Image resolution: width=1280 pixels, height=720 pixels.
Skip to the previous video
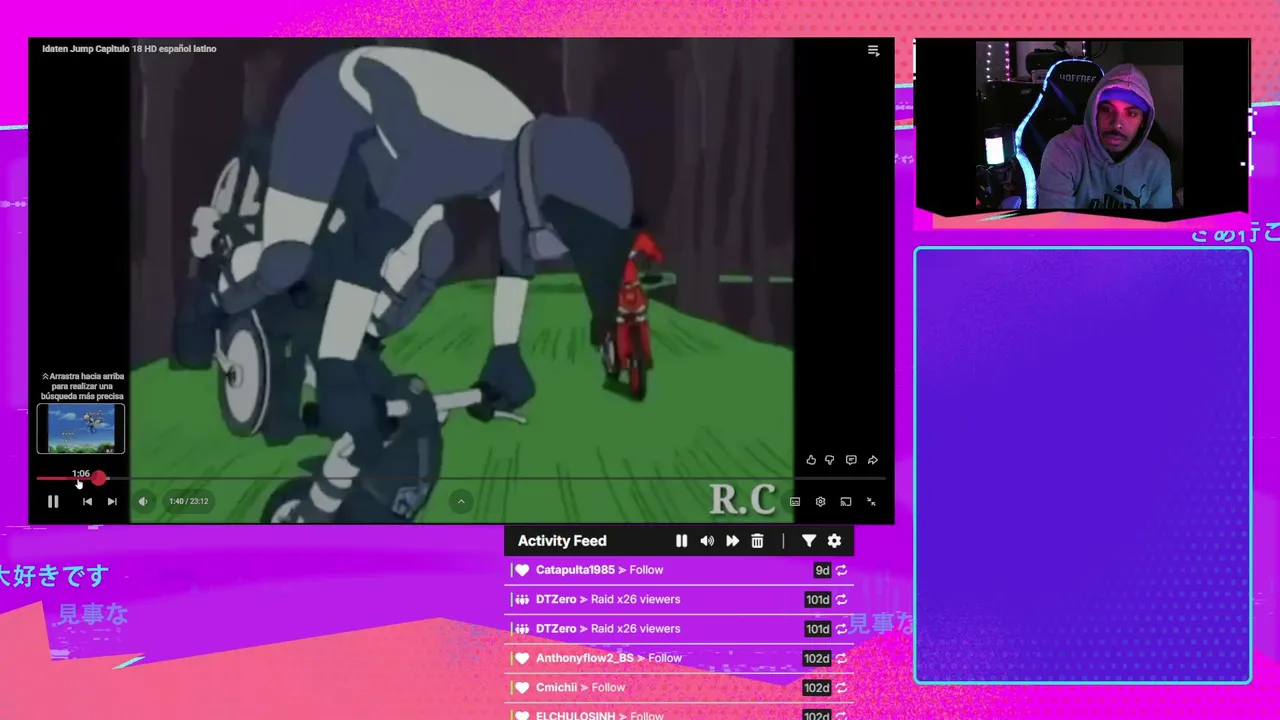pyautogui.click(x=87, y=501)
